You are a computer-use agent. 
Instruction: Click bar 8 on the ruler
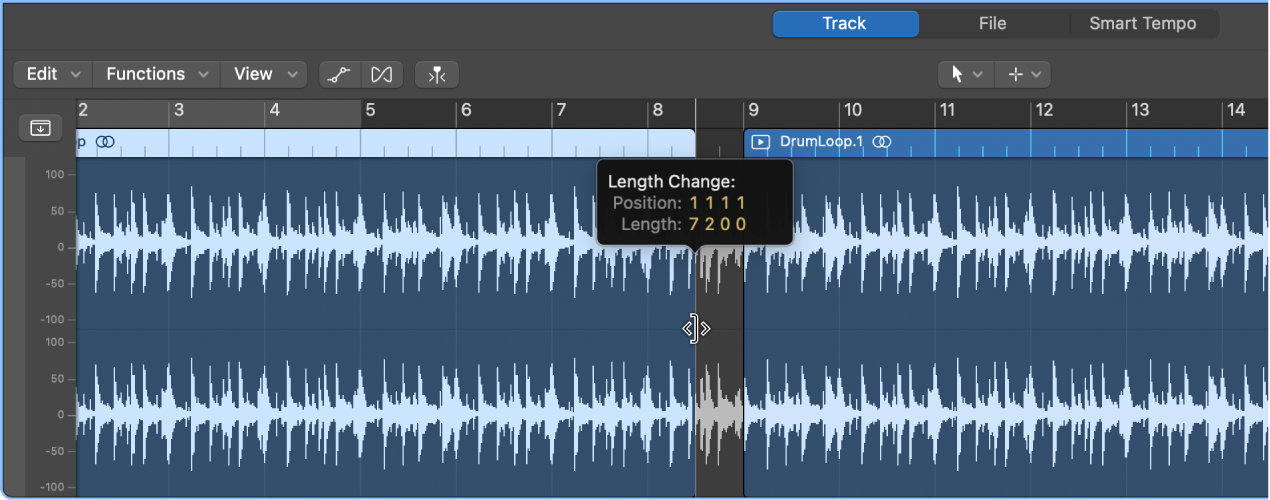tap(657, 110)
